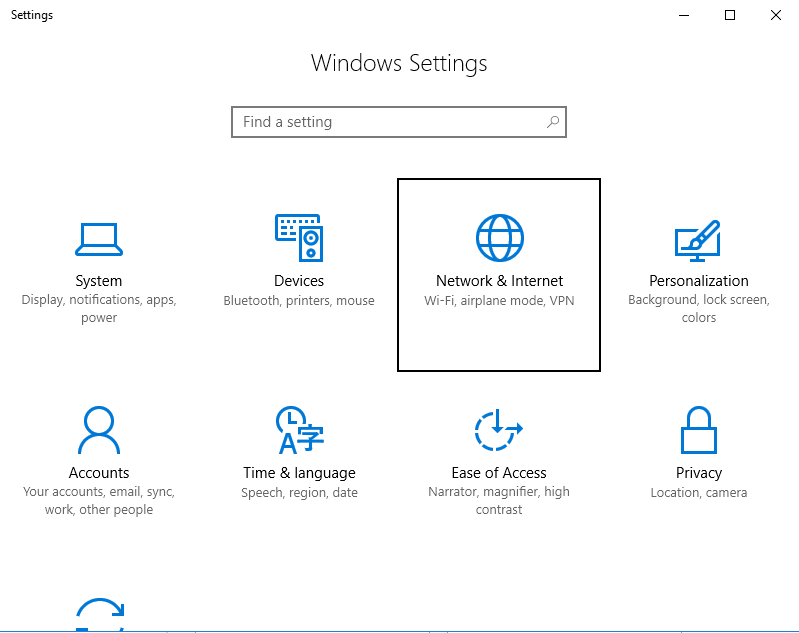Open the Devices keyboard and speaker icon
Screen dimensions: 799x633
pyautogui.click(x=299, y=238)
